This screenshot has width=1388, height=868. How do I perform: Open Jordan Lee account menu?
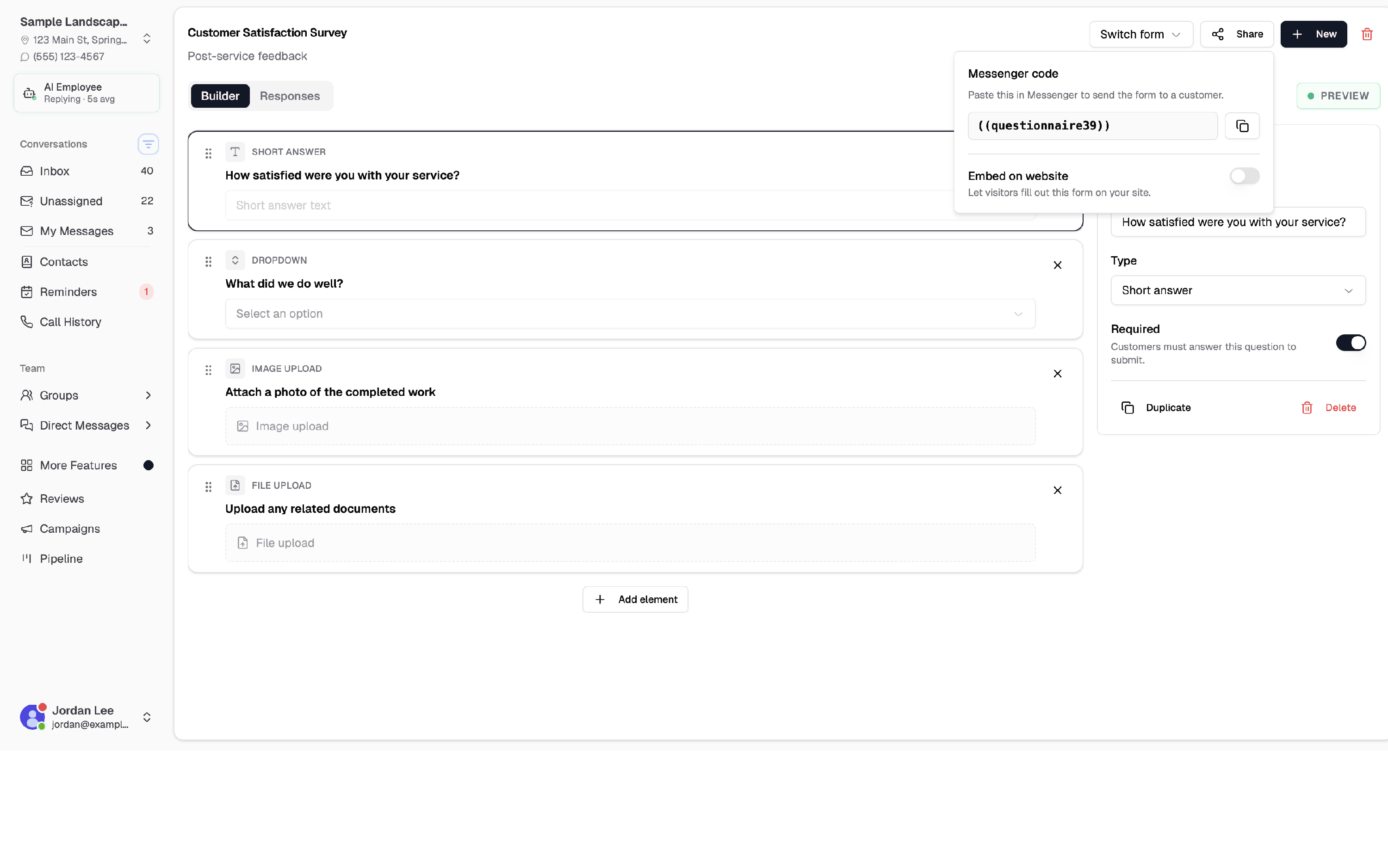pos(87,717)
